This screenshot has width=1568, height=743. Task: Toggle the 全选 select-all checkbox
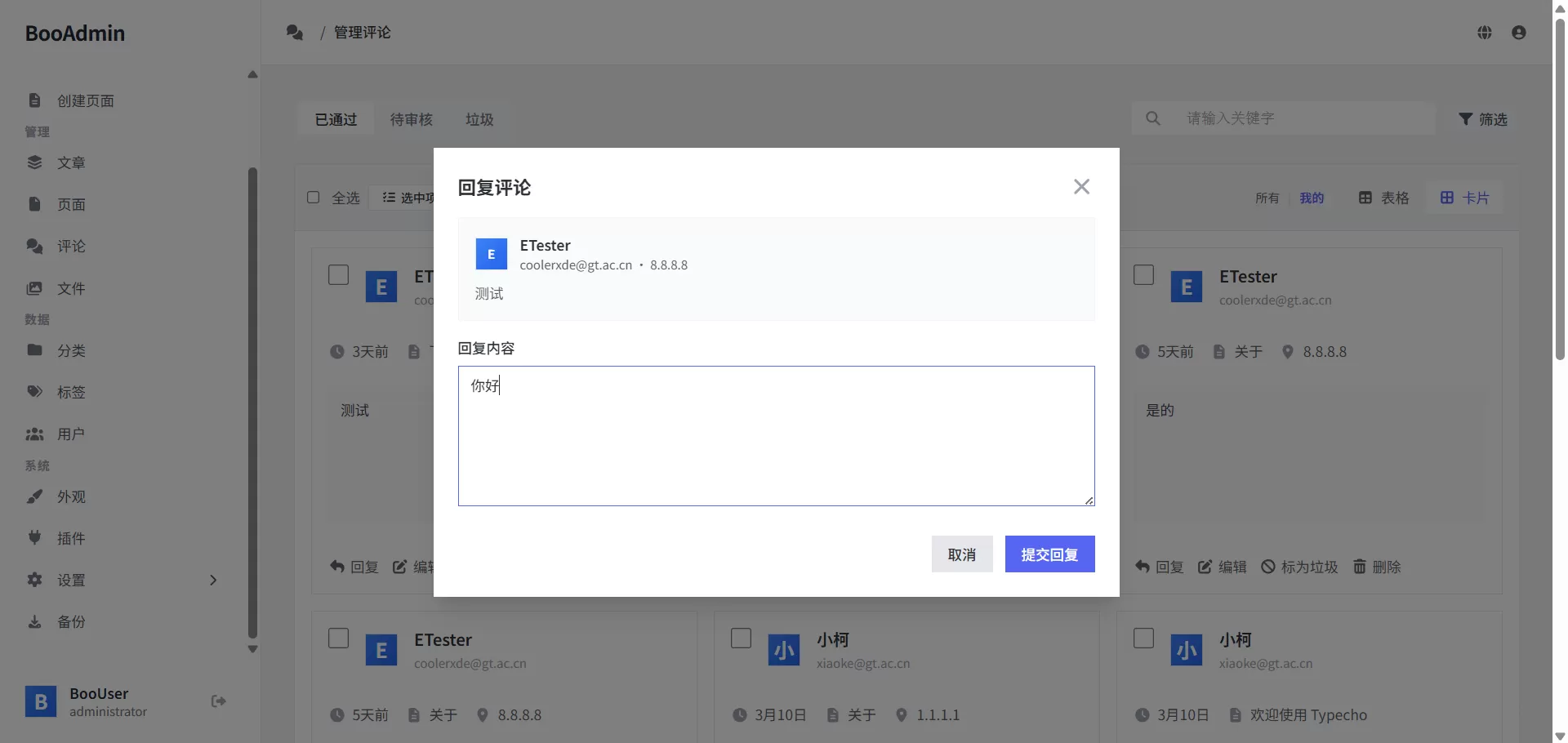pos(313,198)
